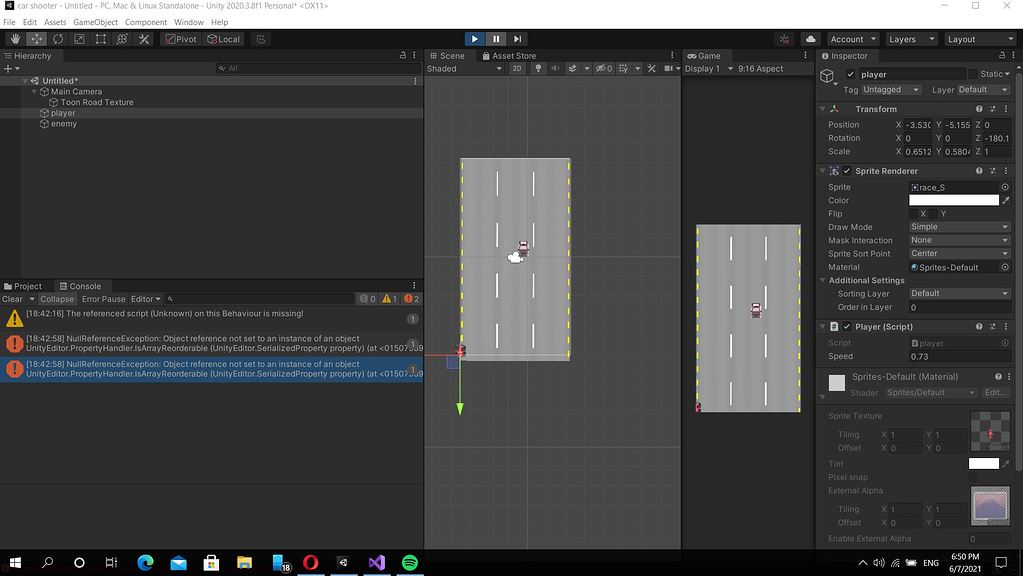Open custom editor tools icon
The width and height of the screenshot is (1023, 576).
[144, 39]
